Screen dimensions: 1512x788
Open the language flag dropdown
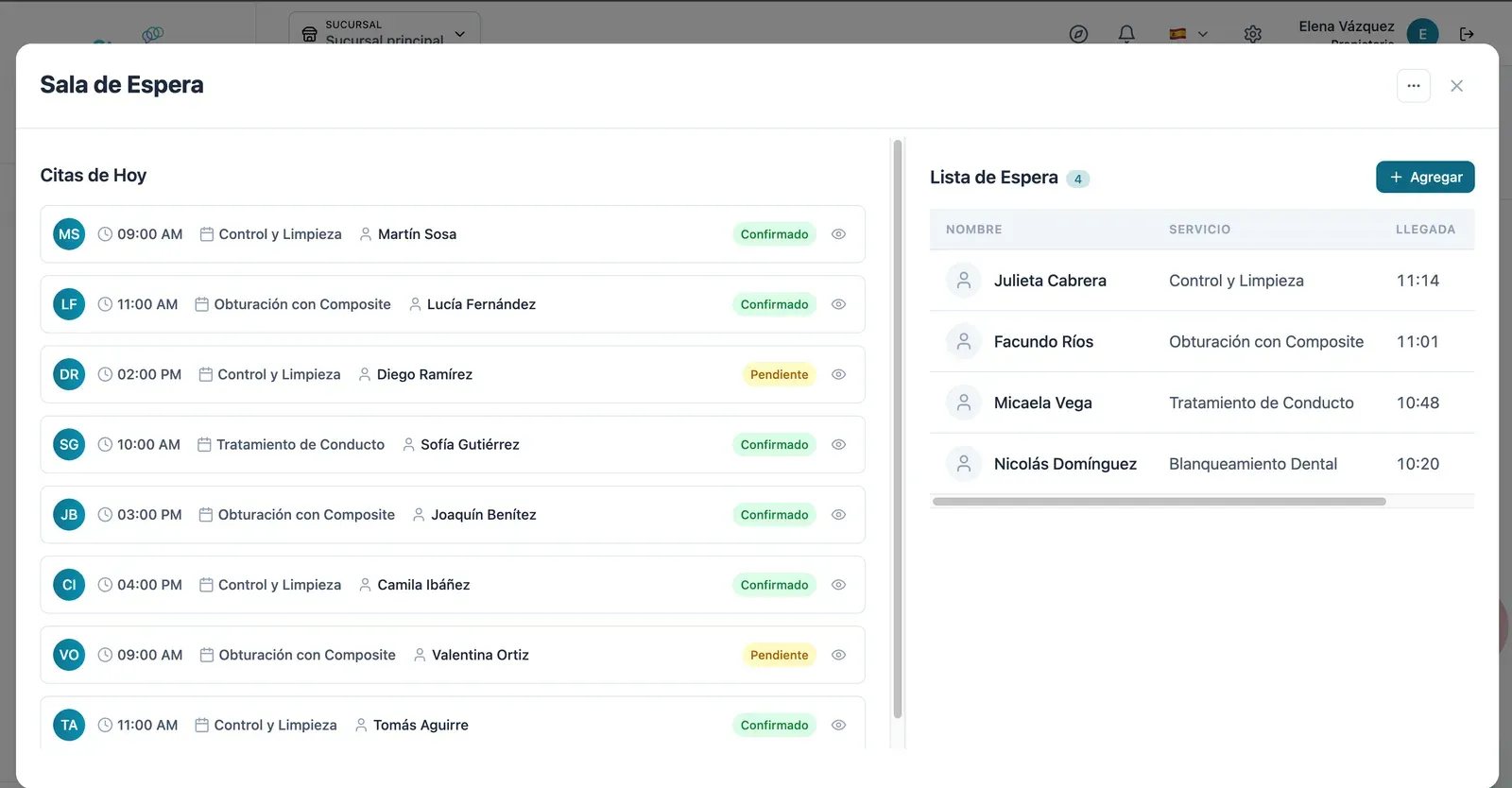click(x=1189, y=34)
